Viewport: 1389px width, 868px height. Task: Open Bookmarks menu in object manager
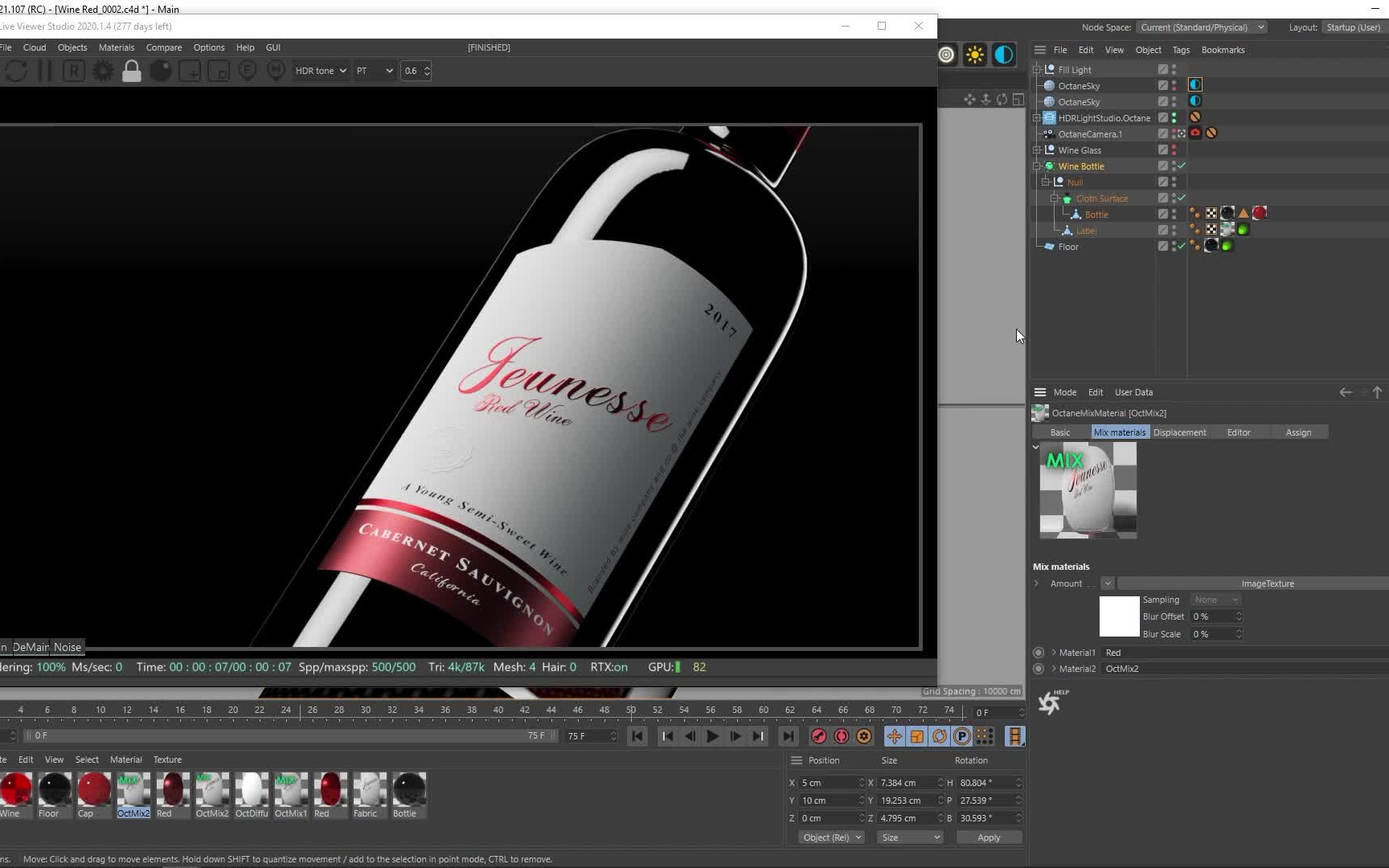pyautogui.click(x=1223, y=50)
